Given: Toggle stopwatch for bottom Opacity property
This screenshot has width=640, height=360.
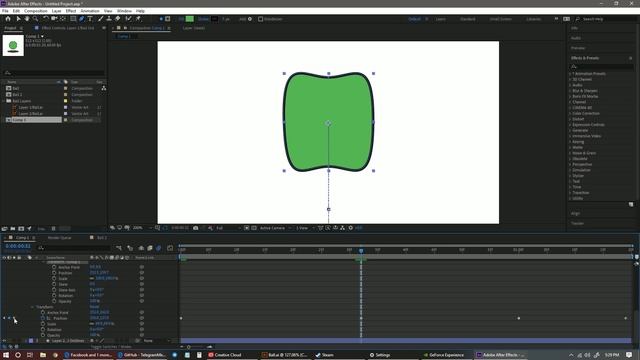Looking at the screenshot, I should (x=43, y=335).
